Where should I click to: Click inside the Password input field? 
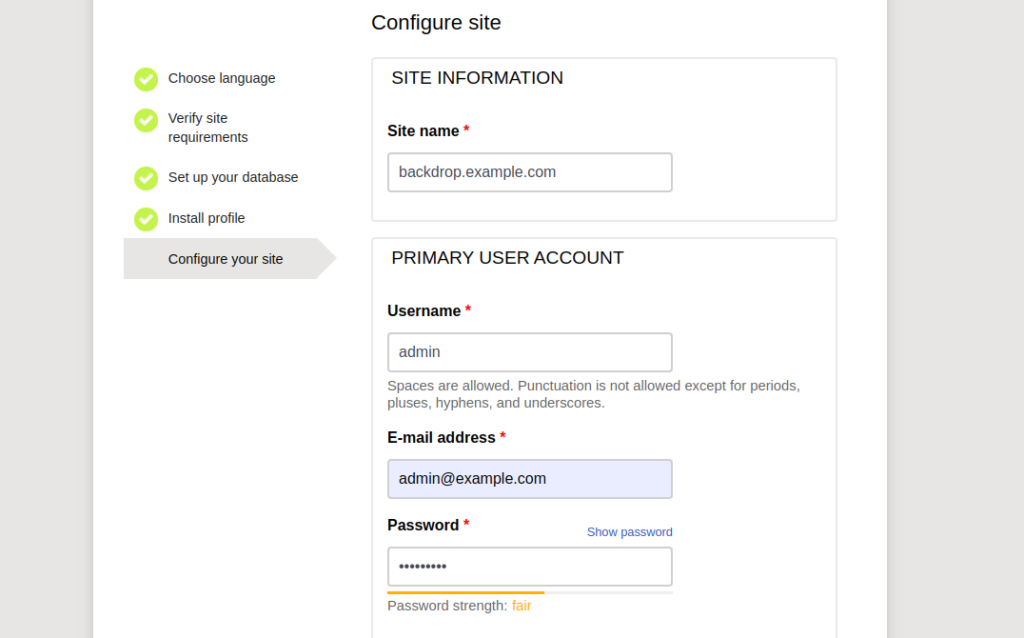click(530, 567)
